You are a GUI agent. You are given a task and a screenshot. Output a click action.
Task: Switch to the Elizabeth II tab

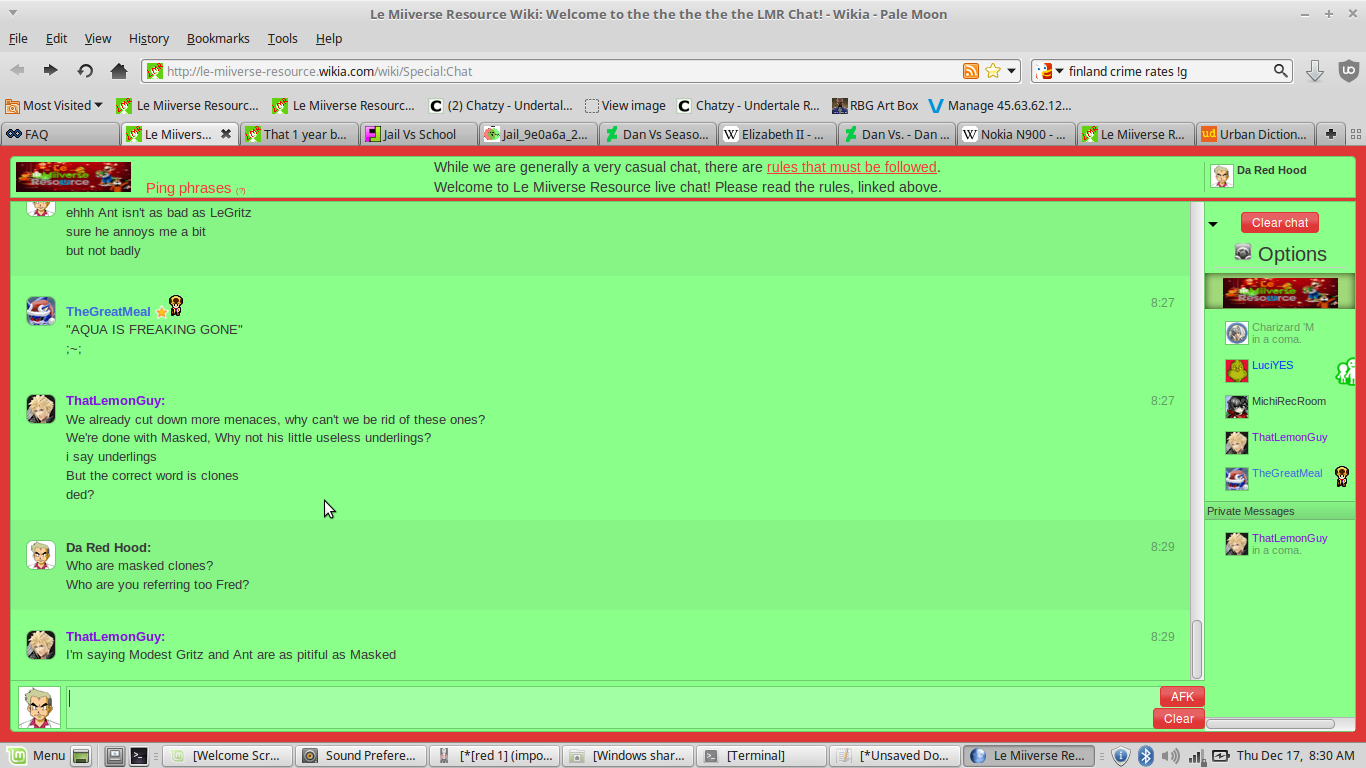click(x=776, y=134)
